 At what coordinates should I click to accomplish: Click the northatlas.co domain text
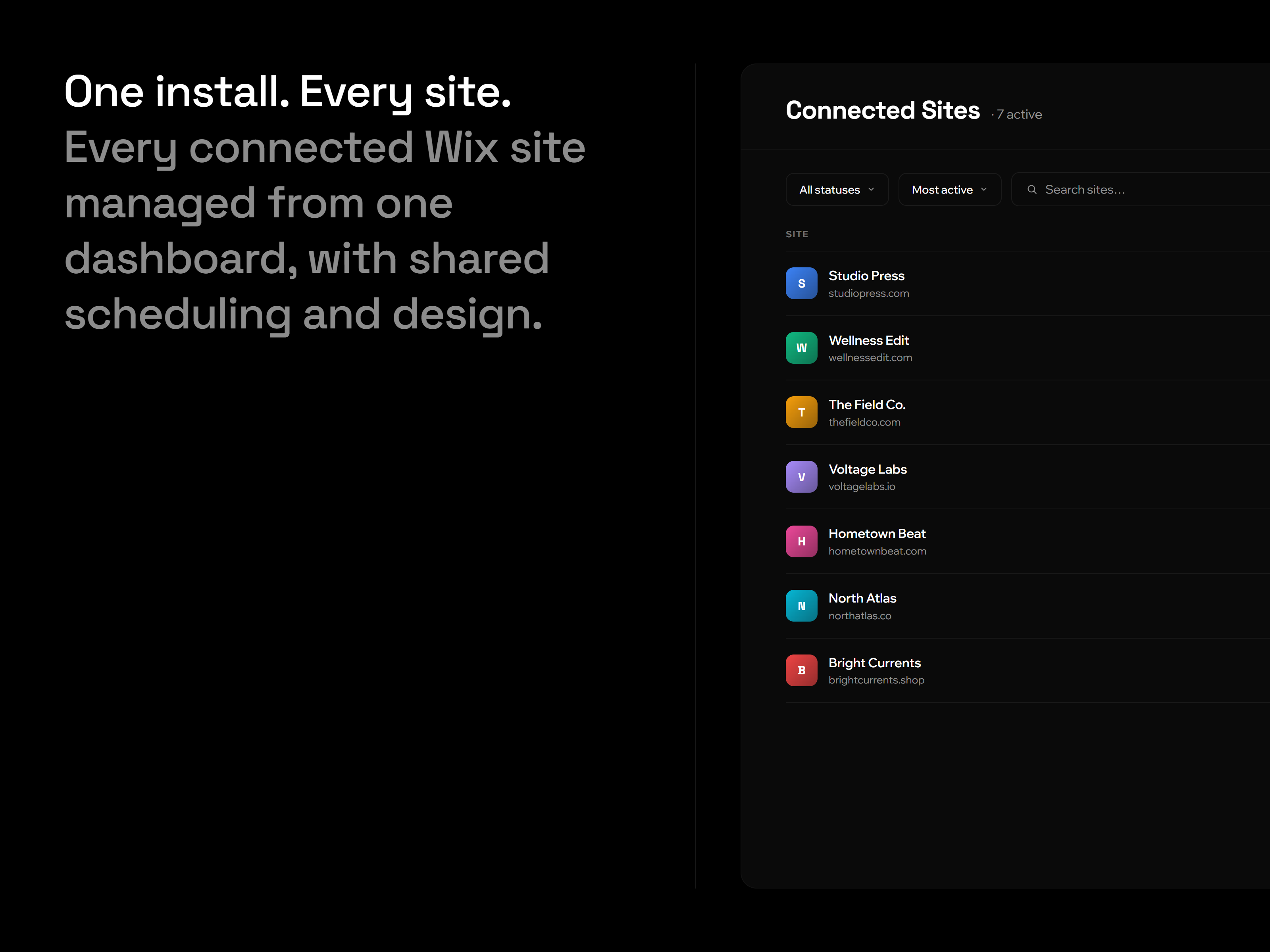tap(860, 616)
